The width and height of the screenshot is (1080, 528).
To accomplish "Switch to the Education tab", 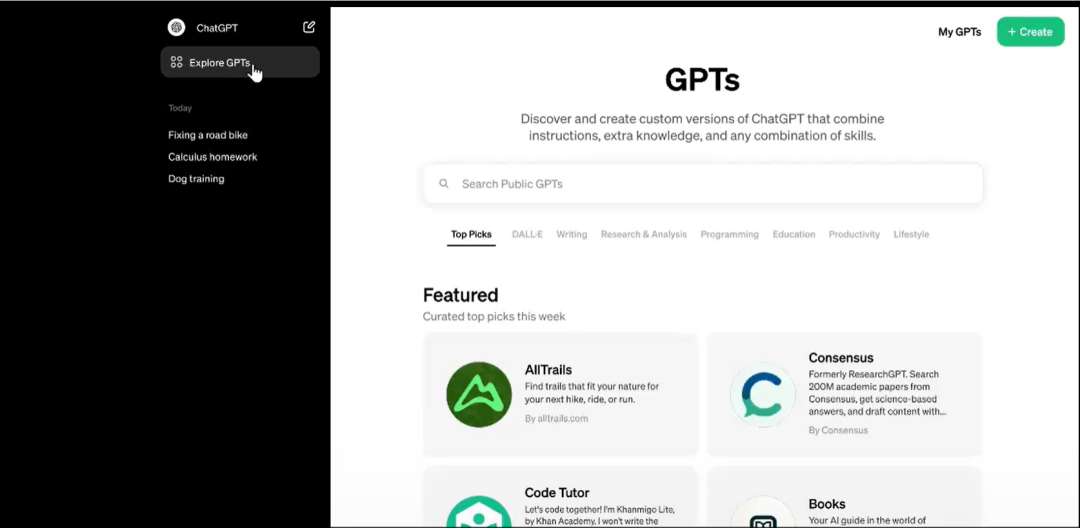I will pos(793,234).
